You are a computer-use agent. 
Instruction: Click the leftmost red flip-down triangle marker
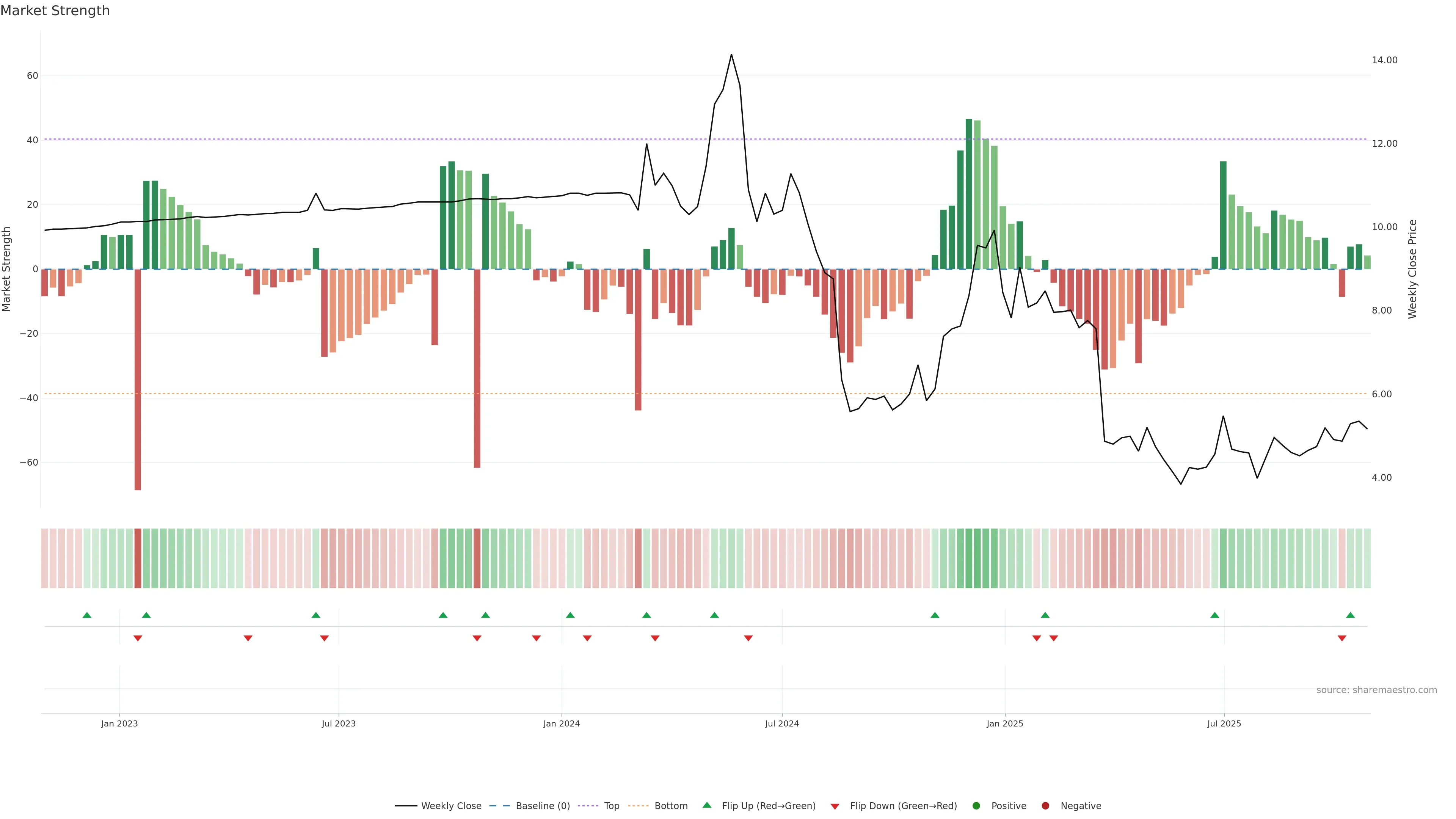pos(137,638)
